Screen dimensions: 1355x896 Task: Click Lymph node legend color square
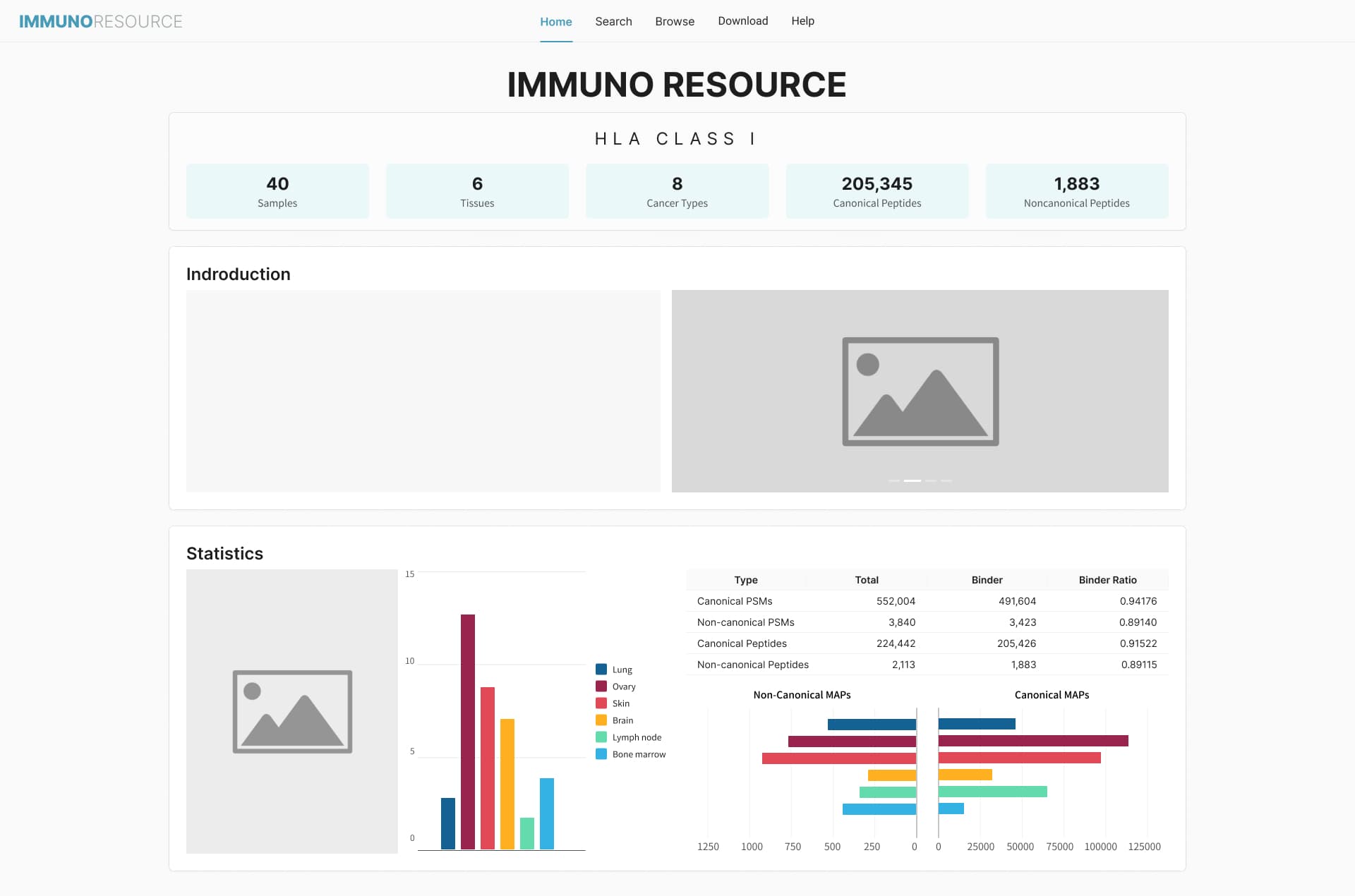pos(601,737)
